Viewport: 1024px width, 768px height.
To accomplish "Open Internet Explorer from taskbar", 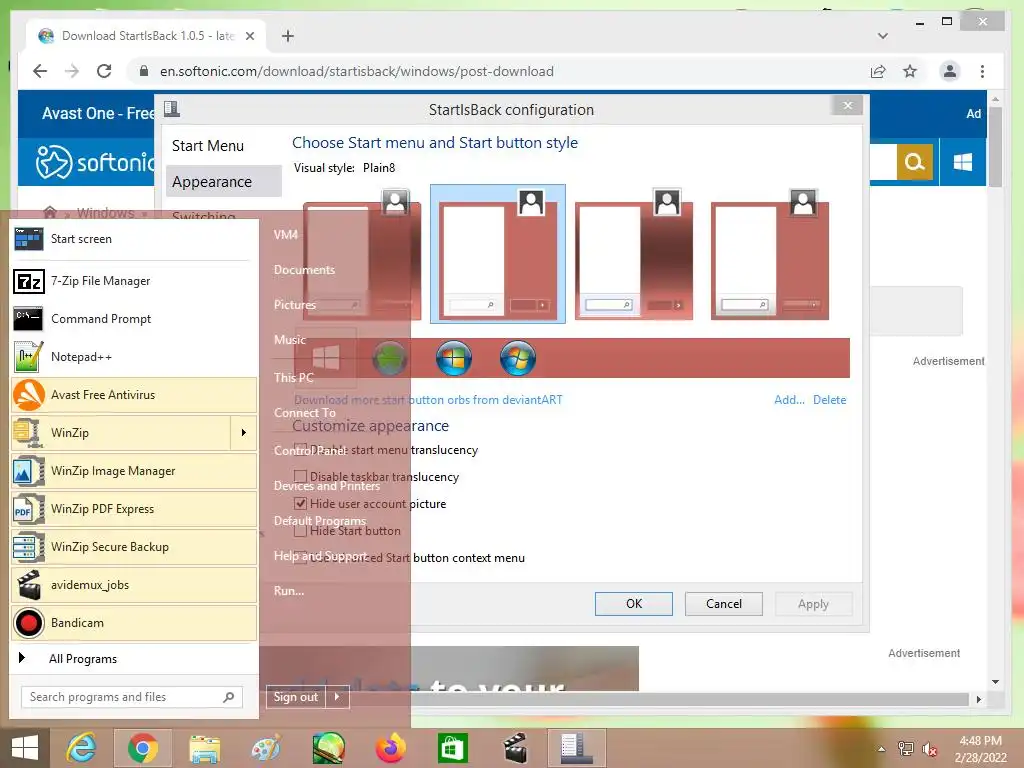I will coord(82,748).
